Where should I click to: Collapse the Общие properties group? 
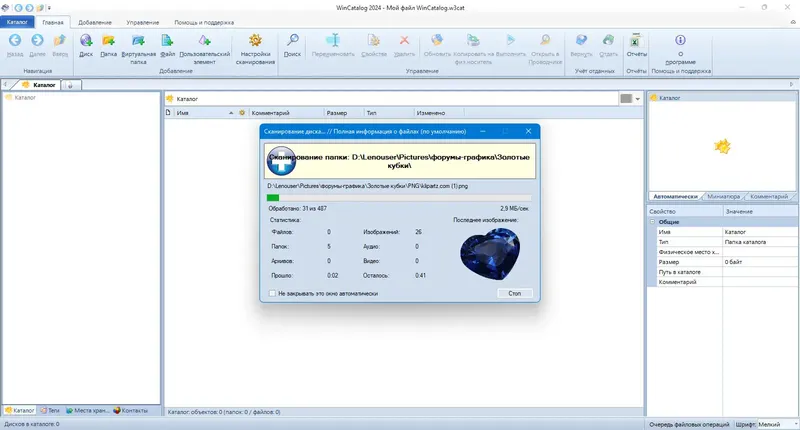[652, 222]
